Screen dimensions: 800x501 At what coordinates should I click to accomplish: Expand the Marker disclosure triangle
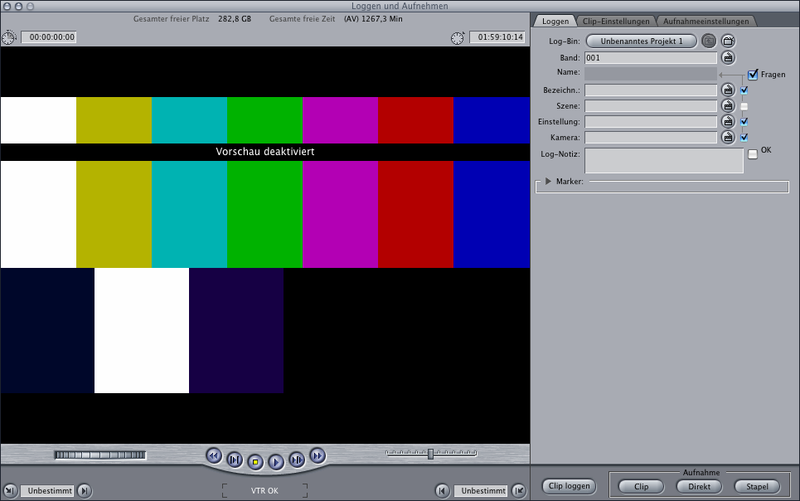[x=548, y=181]
